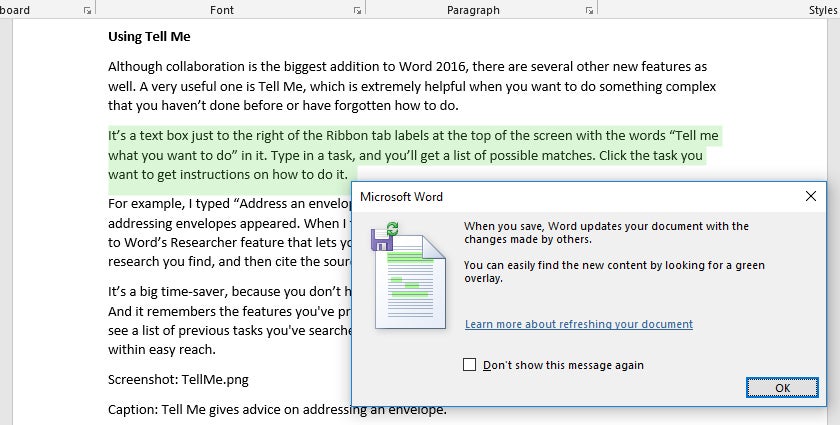Click the dialog text about a green overlay

coord(614,272)
